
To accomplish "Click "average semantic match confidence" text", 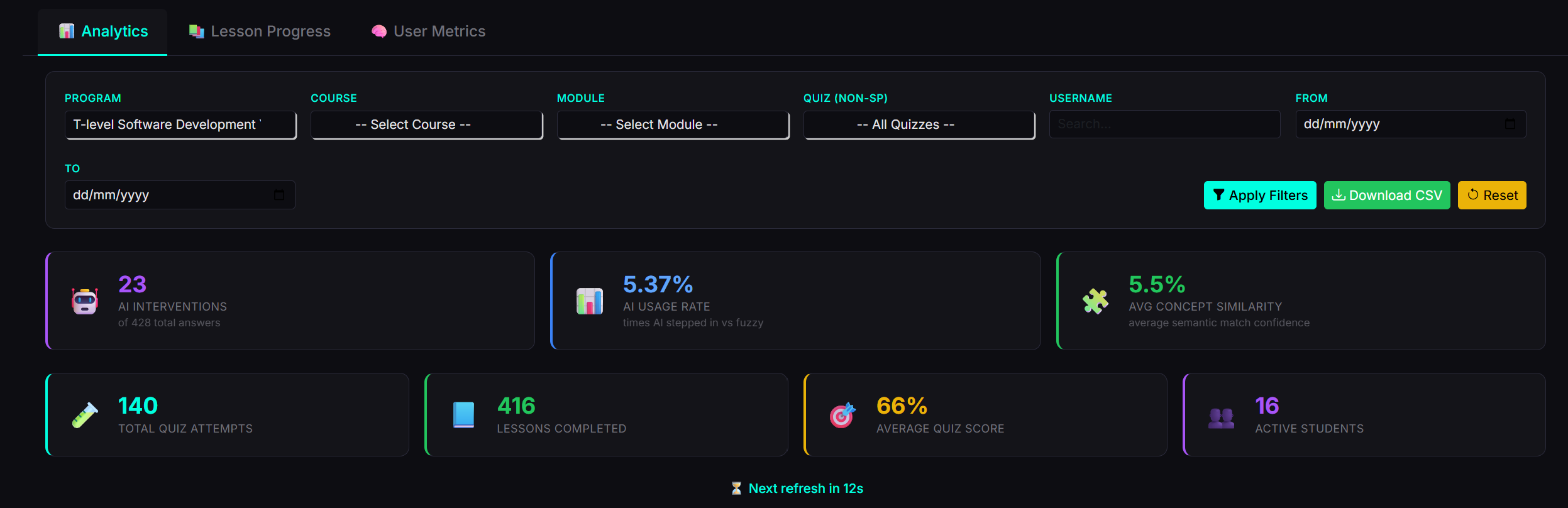I will [1219, 323].
